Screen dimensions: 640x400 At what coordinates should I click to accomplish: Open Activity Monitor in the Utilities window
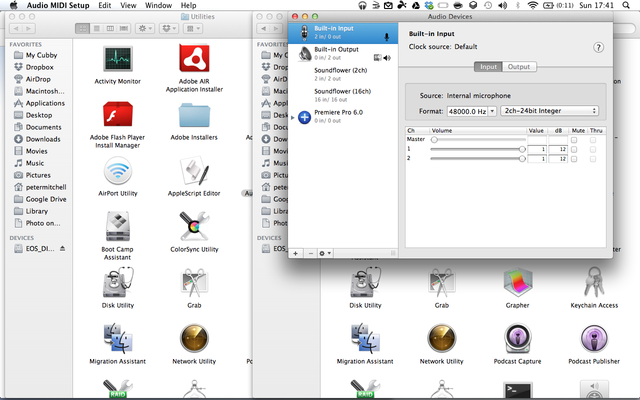[118, 60]
